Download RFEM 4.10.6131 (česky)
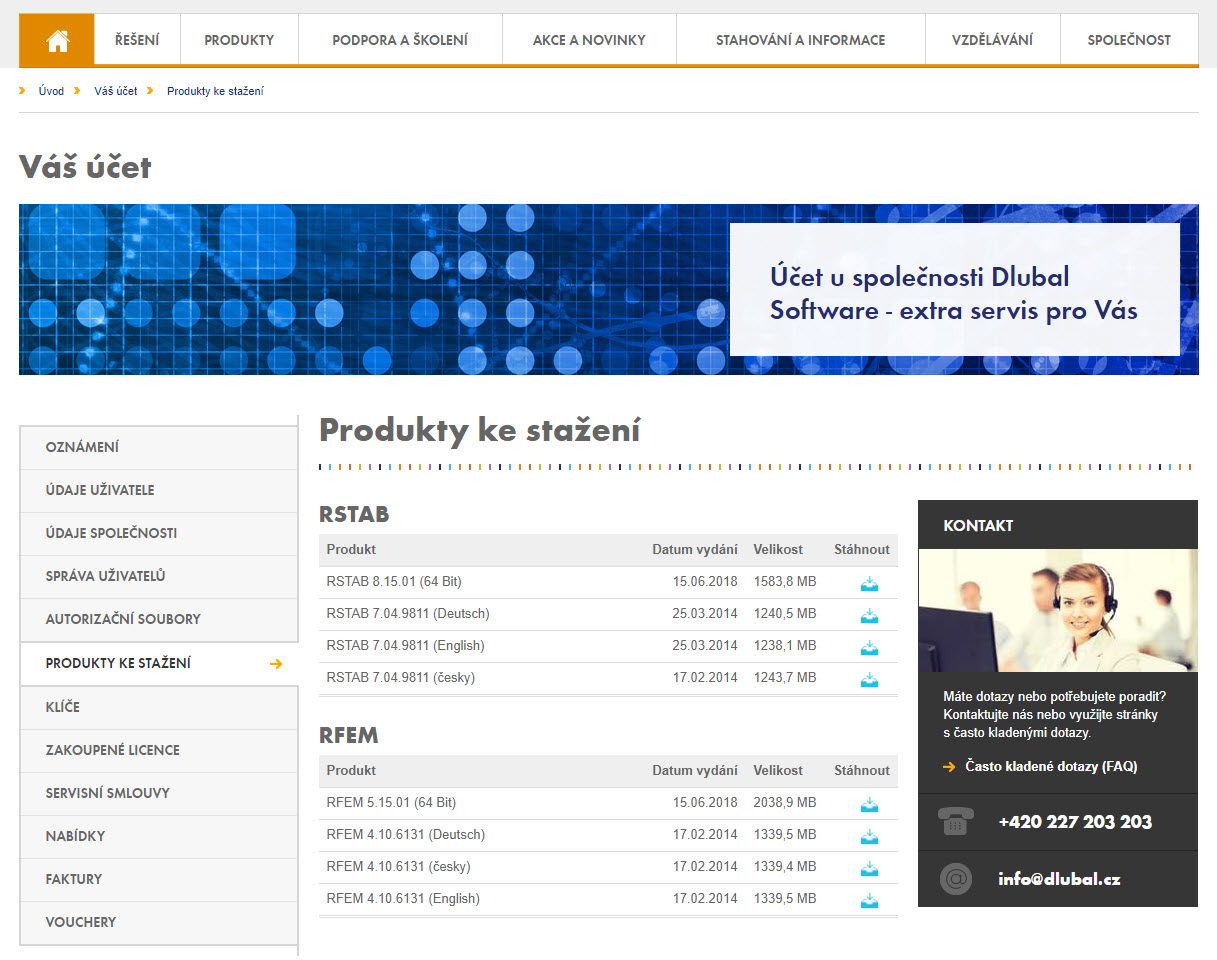The height and width of the screenshot is (960, 1217). point(869,869)
